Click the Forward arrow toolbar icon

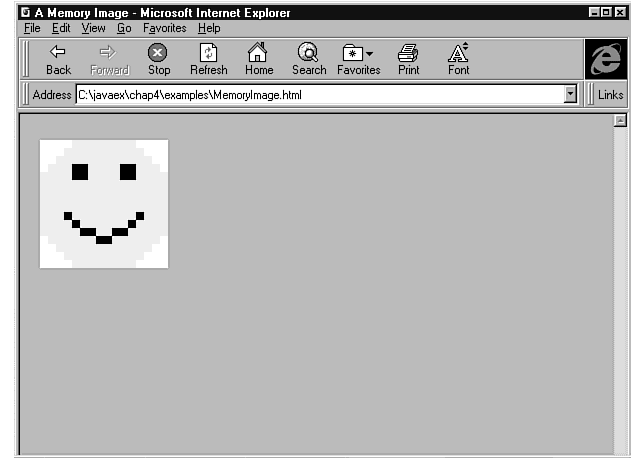click(109, 52)
